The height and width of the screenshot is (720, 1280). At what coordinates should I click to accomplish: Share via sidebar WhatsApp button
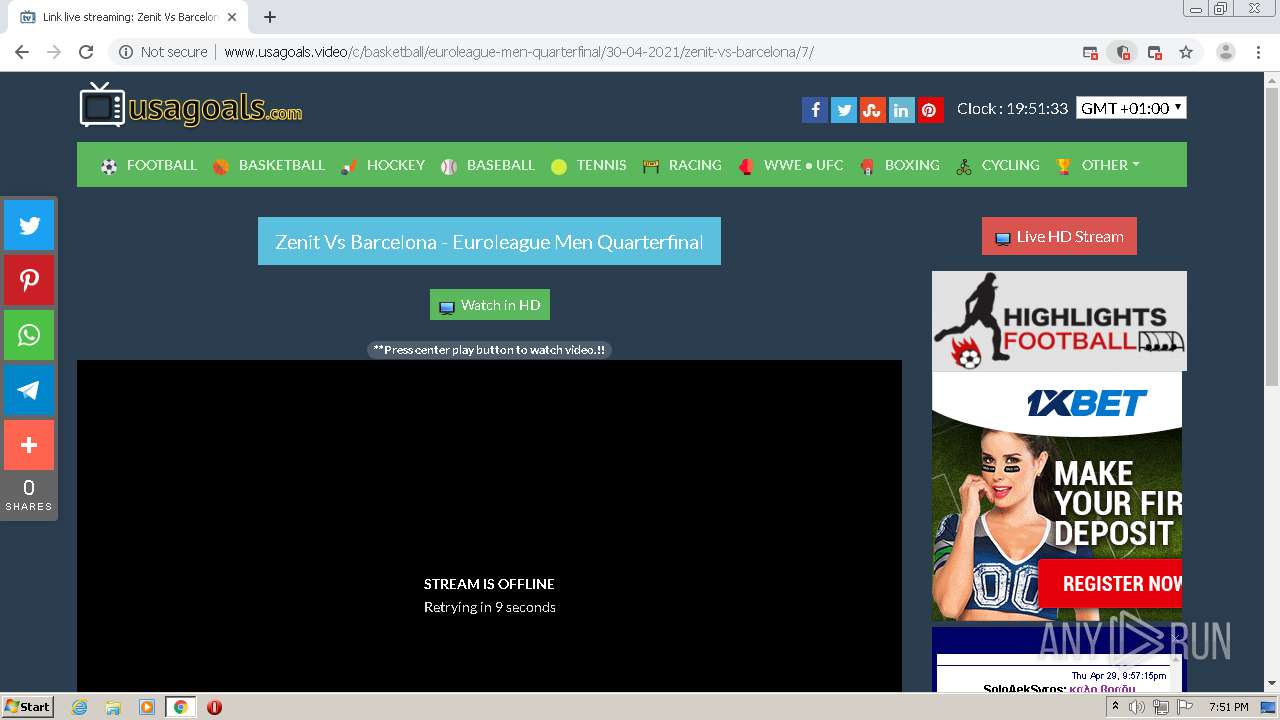pyautogui.click(x=29, y=335)
